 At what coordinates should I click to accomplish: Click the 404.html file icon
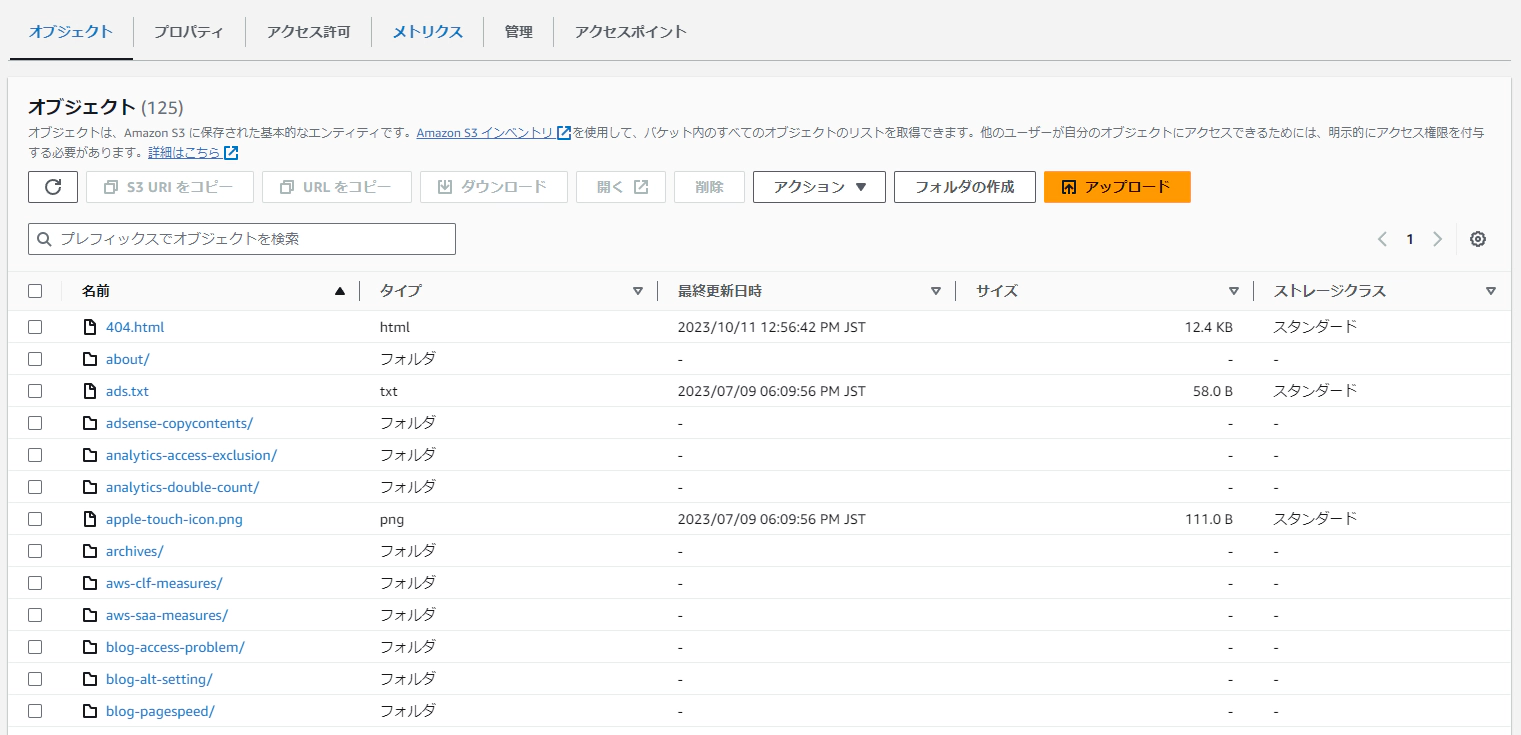90,327
